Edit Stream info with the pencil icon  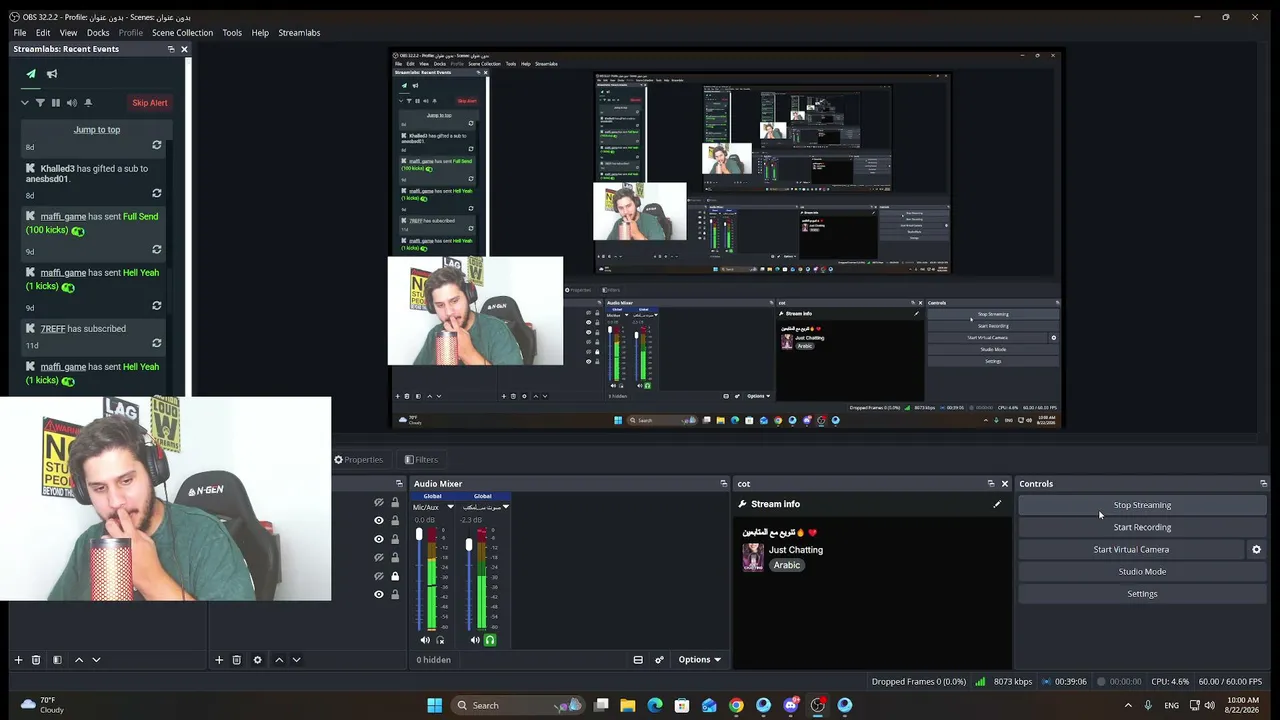tap(997, 504)
